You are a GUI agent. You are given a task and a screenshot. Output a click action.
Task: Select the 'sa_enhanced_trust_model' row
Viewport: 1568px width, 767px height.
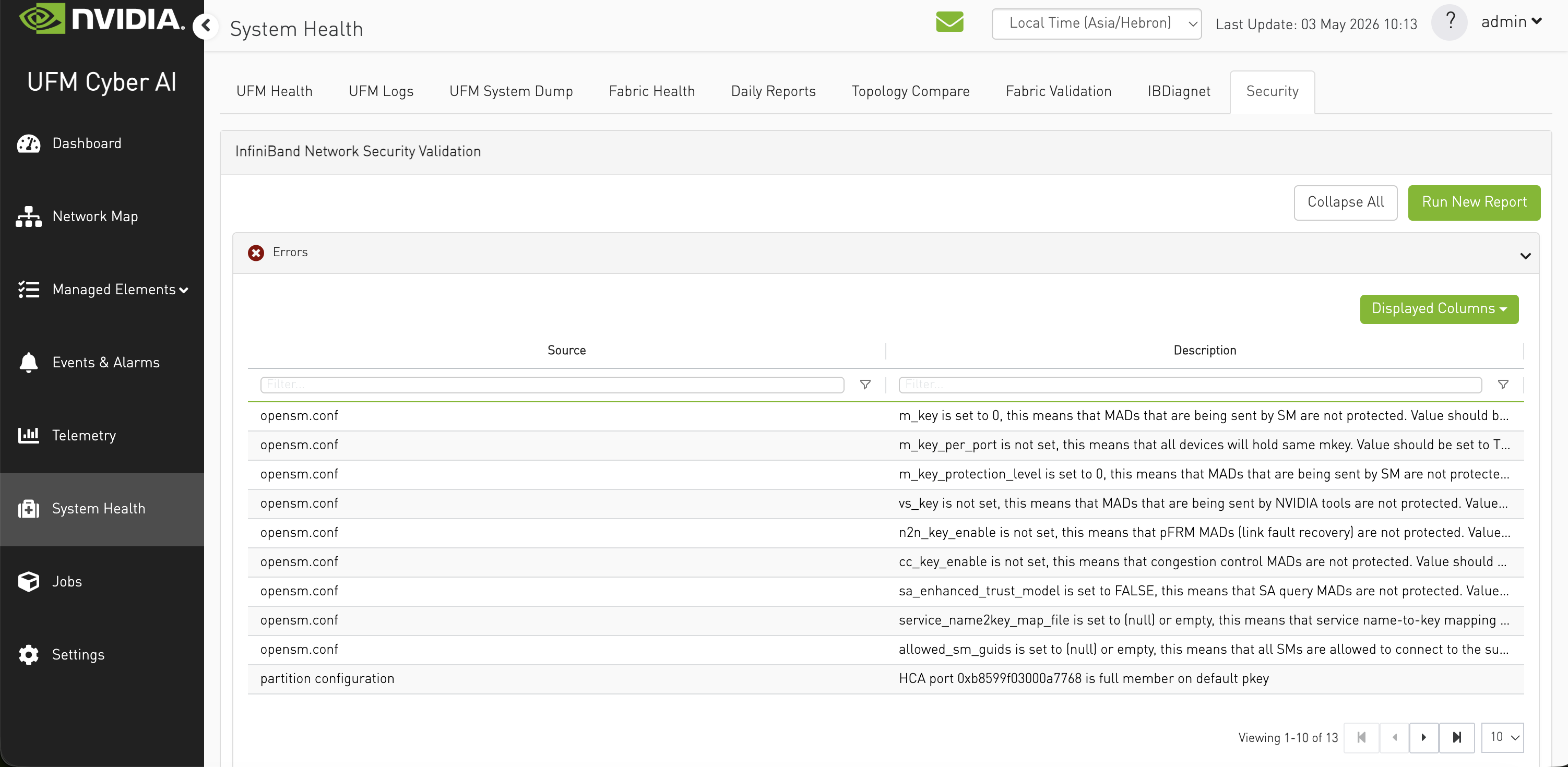click(886, 591)
